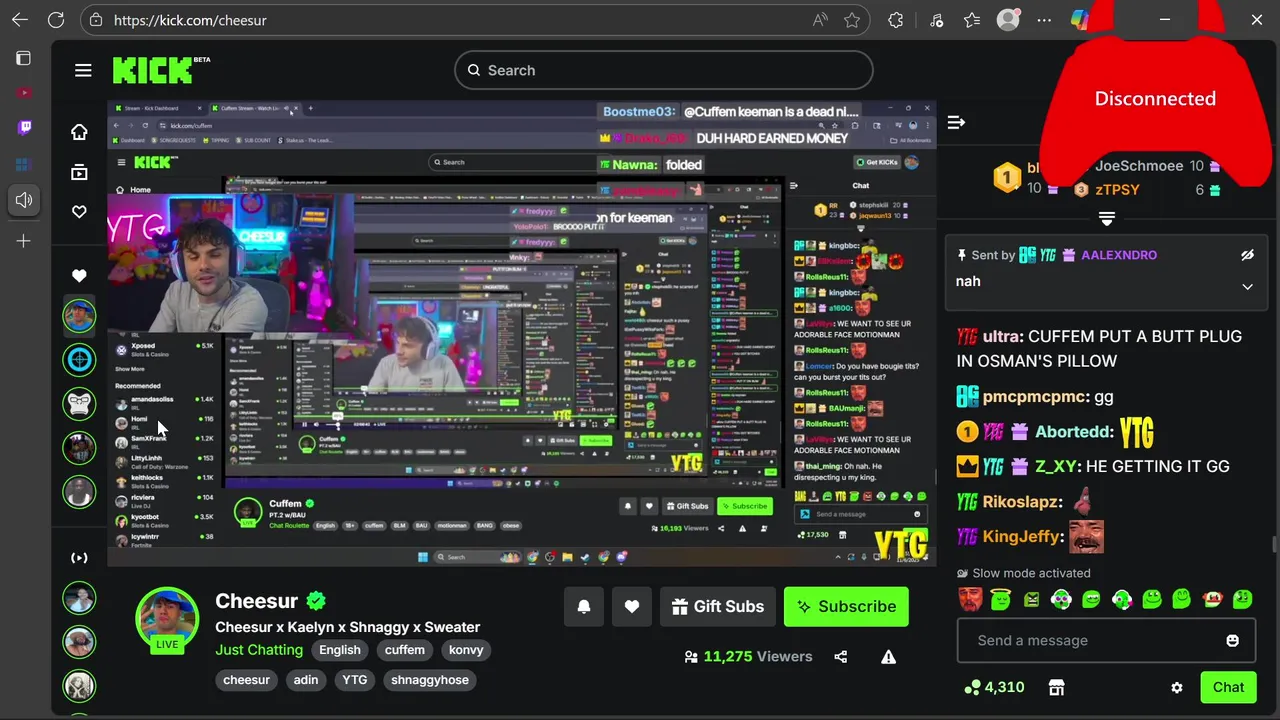Open the gorilla avatar channel in sidebar

click(79, 403)
